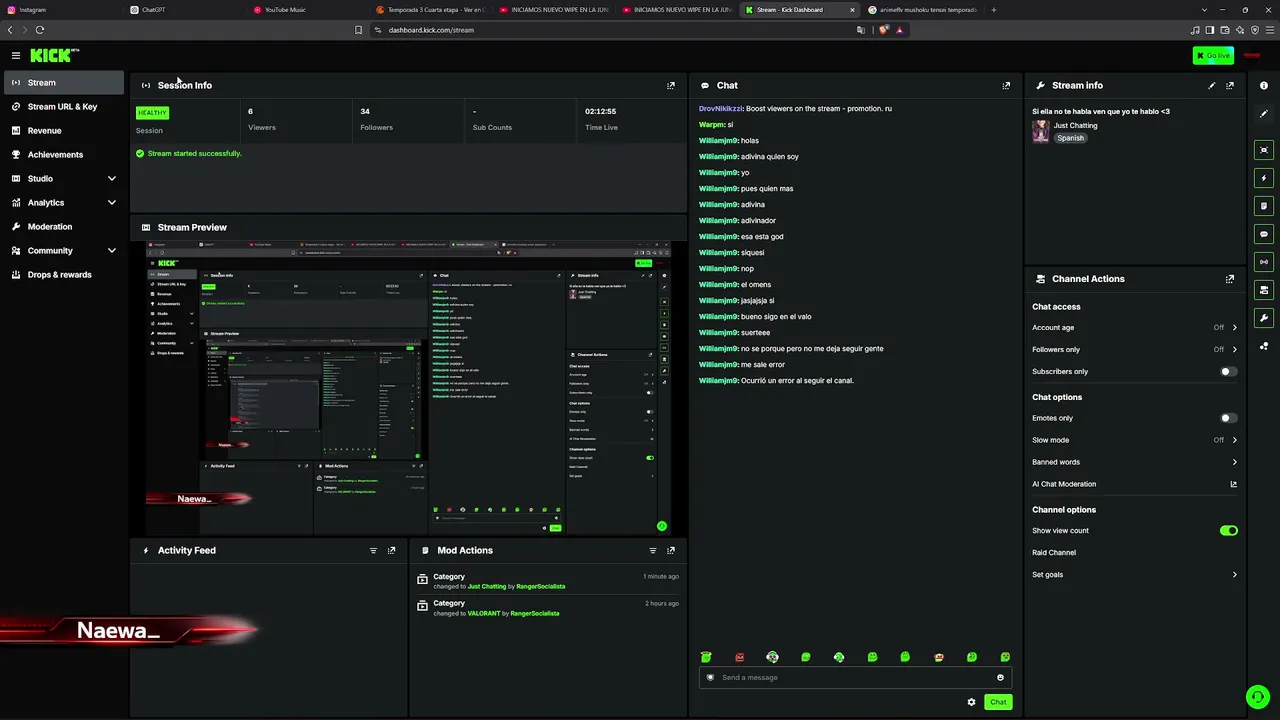Click the Stream Preview thumbnail

click(x=408, y=388)
